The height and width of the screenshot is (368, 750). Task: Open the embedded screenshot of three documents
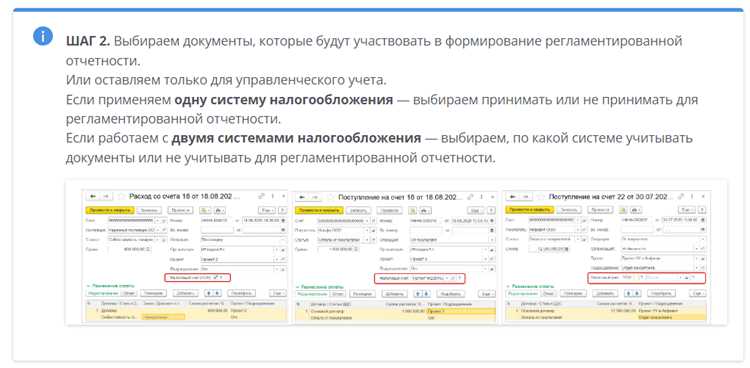(x=396, y=252)
